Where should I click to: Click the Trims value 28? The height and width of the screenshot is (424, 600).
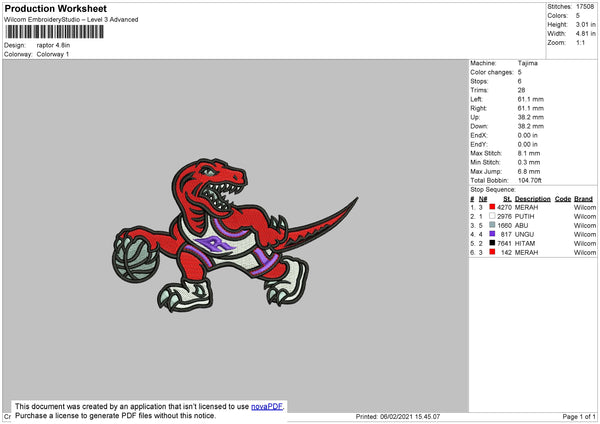coord(521,90)
